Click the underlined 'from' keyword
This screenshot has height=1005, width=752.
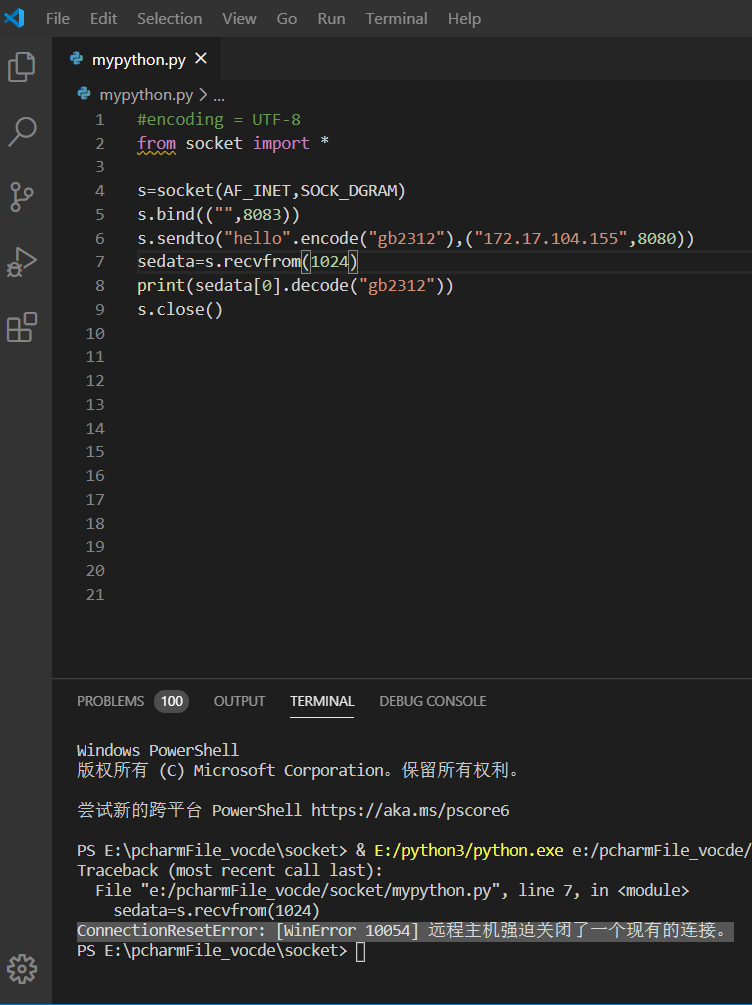pyautogui.click(x=156, y=143)
